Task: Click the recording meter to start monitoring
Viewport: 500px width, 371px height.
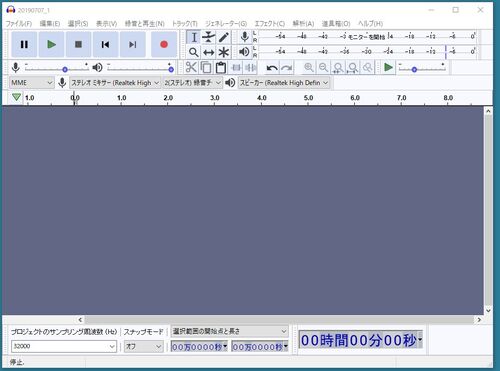Action: 367,37
